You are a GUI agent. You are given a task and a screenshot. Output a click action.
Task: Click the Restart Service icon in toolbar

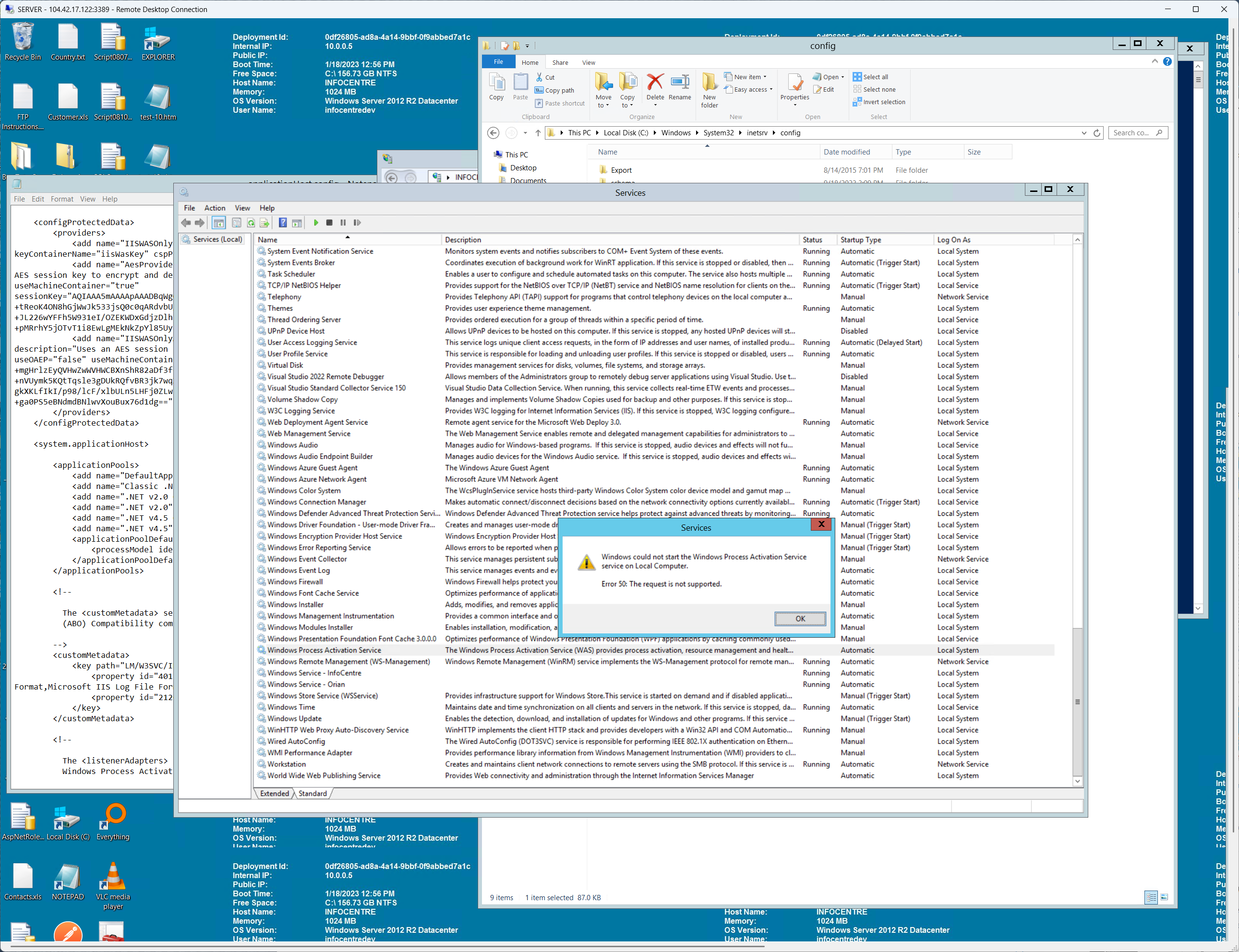pyautogui.click(x=357, y=223)
